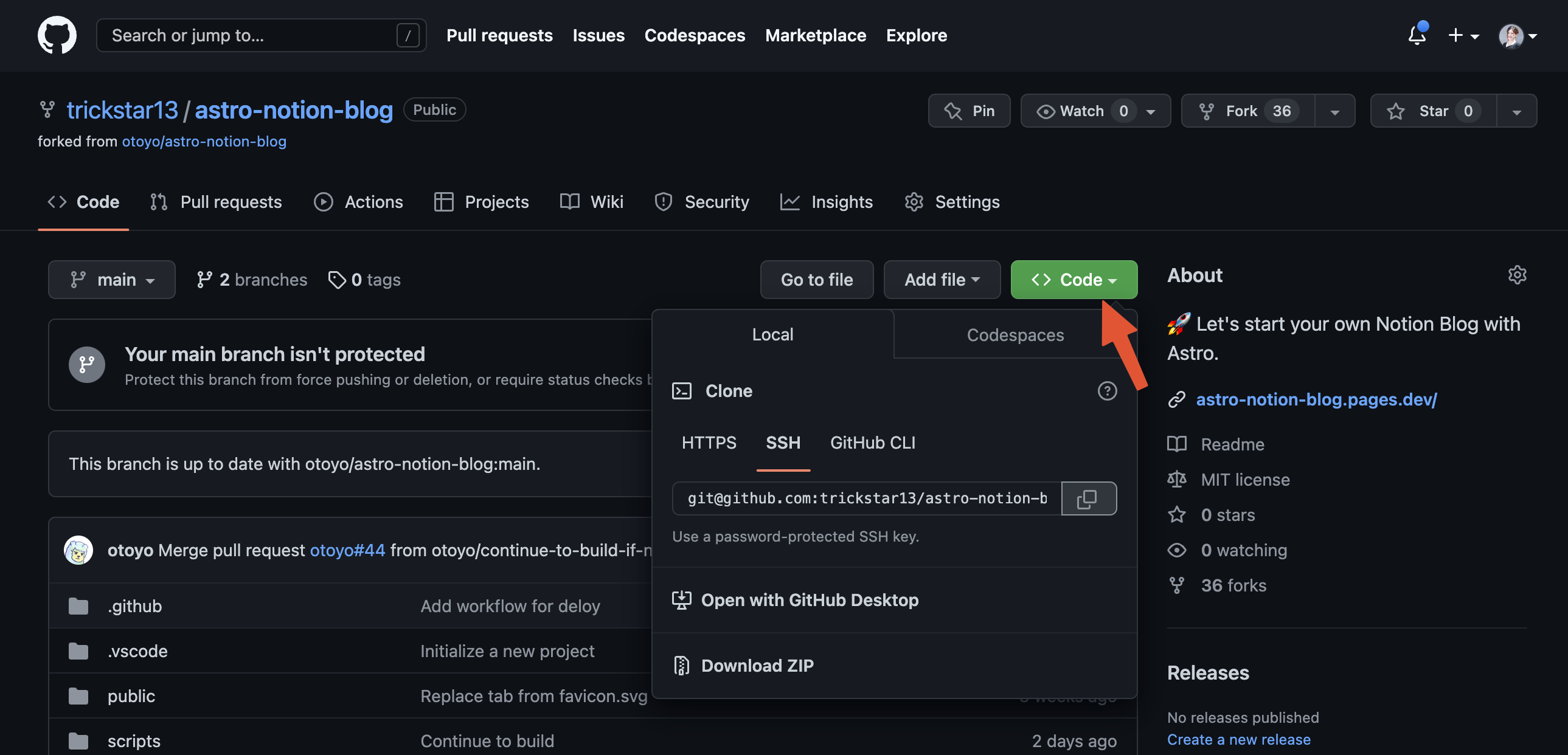
Task: View the 0 stars link
Action: coord(1212,515)
